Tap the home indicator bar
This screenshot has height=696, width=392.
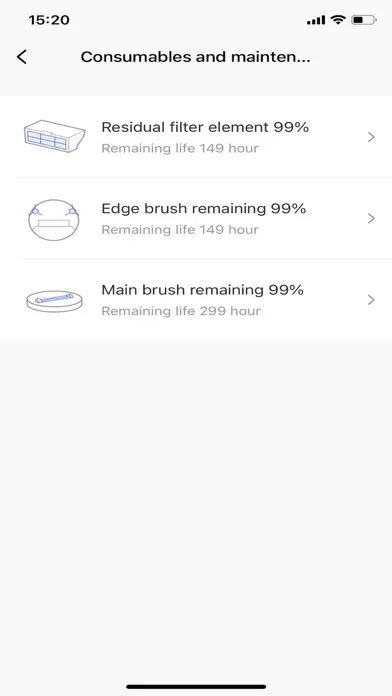click(x=196, y=687)
